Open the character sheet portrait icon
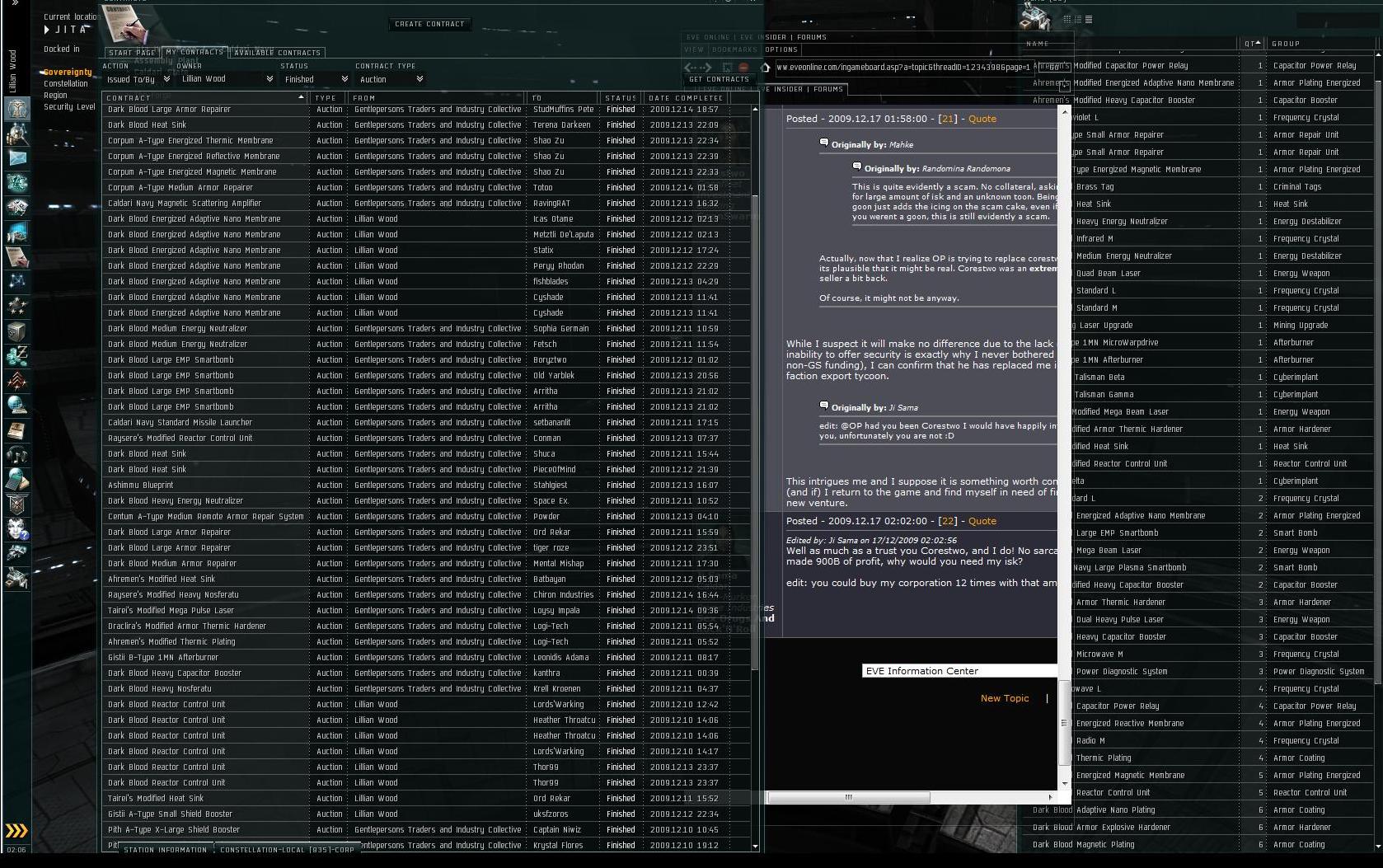This screenshot has height=868, width=1383. 16,108
